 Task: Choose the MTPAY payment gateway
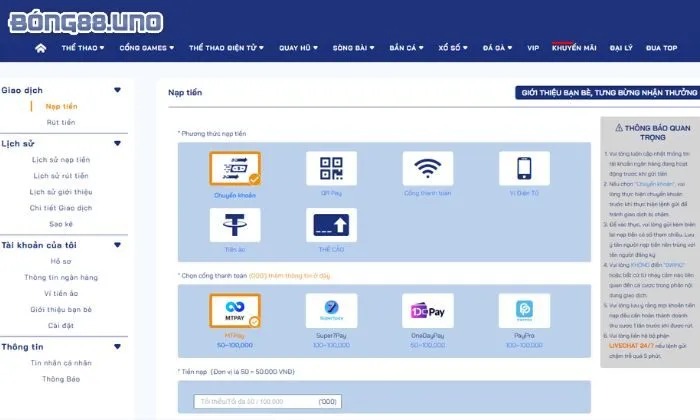235,311
